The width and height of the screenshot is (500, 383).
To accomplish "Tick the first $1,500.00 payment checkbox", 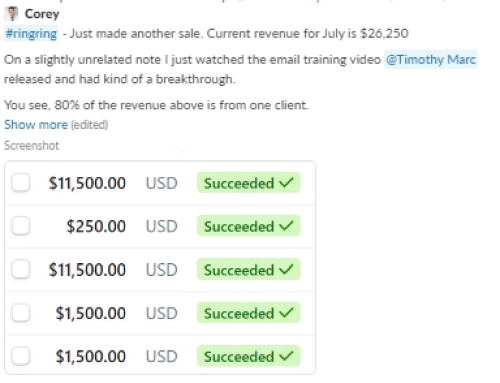I will coord(21,313).
